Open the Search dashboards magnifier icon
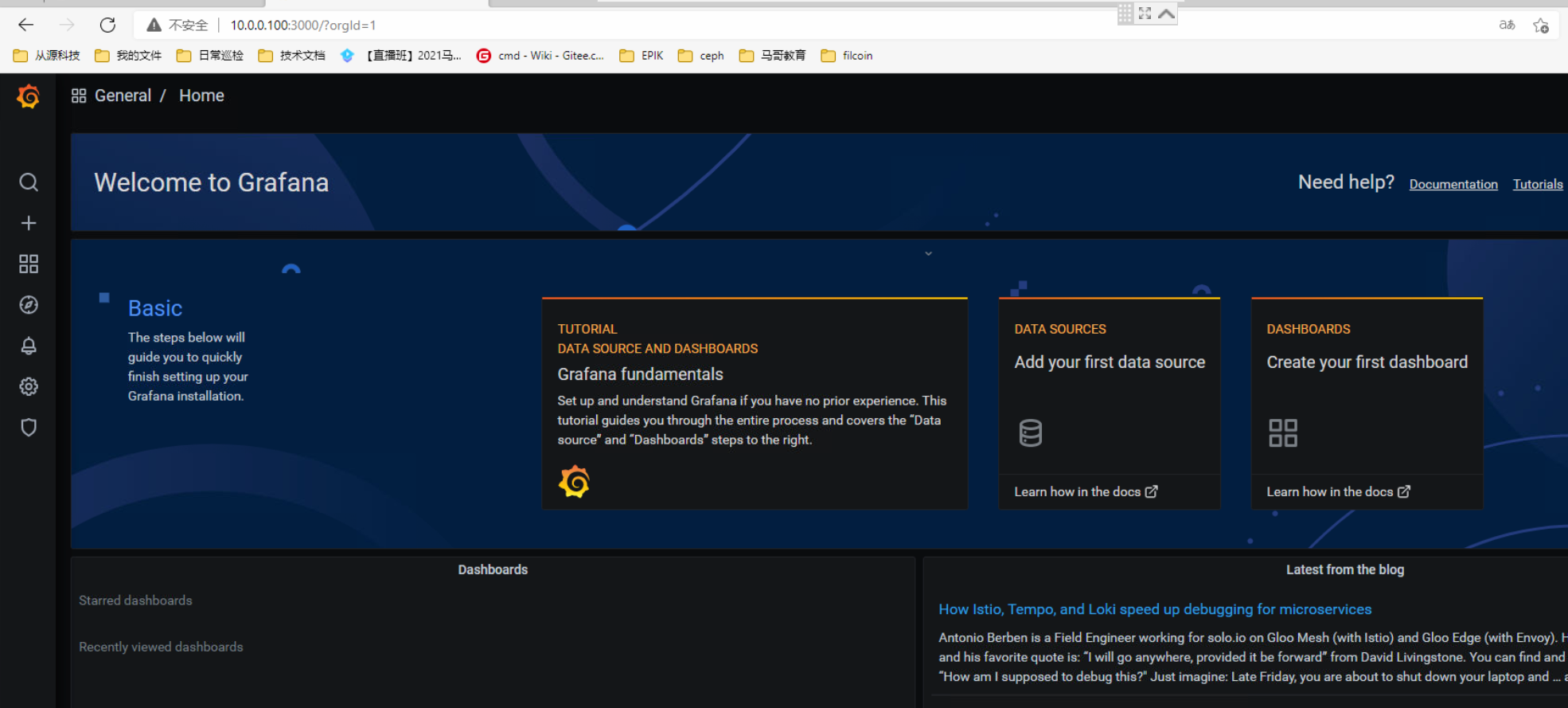Image resolution: width=1568 pixels, height=708 pixels. pos(29,182)
